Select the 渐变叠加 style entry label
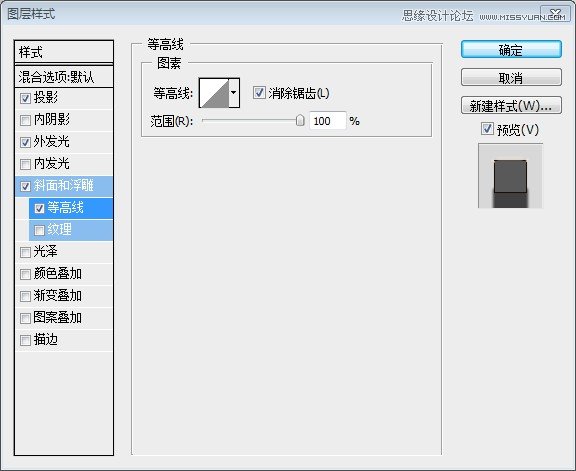576x471 pixels. click(58, 295)
